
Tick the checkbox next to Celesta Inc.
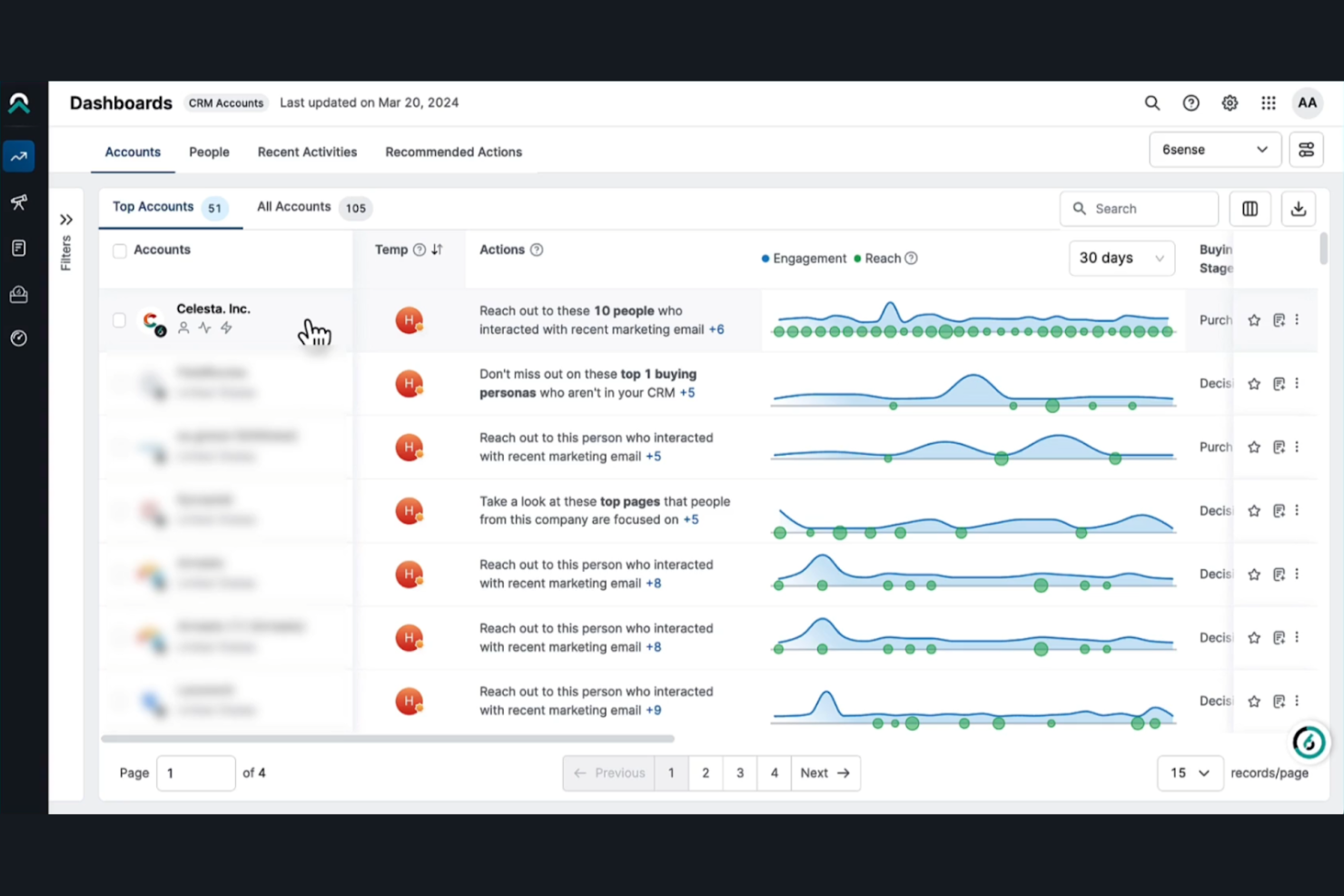click(119, 320)
